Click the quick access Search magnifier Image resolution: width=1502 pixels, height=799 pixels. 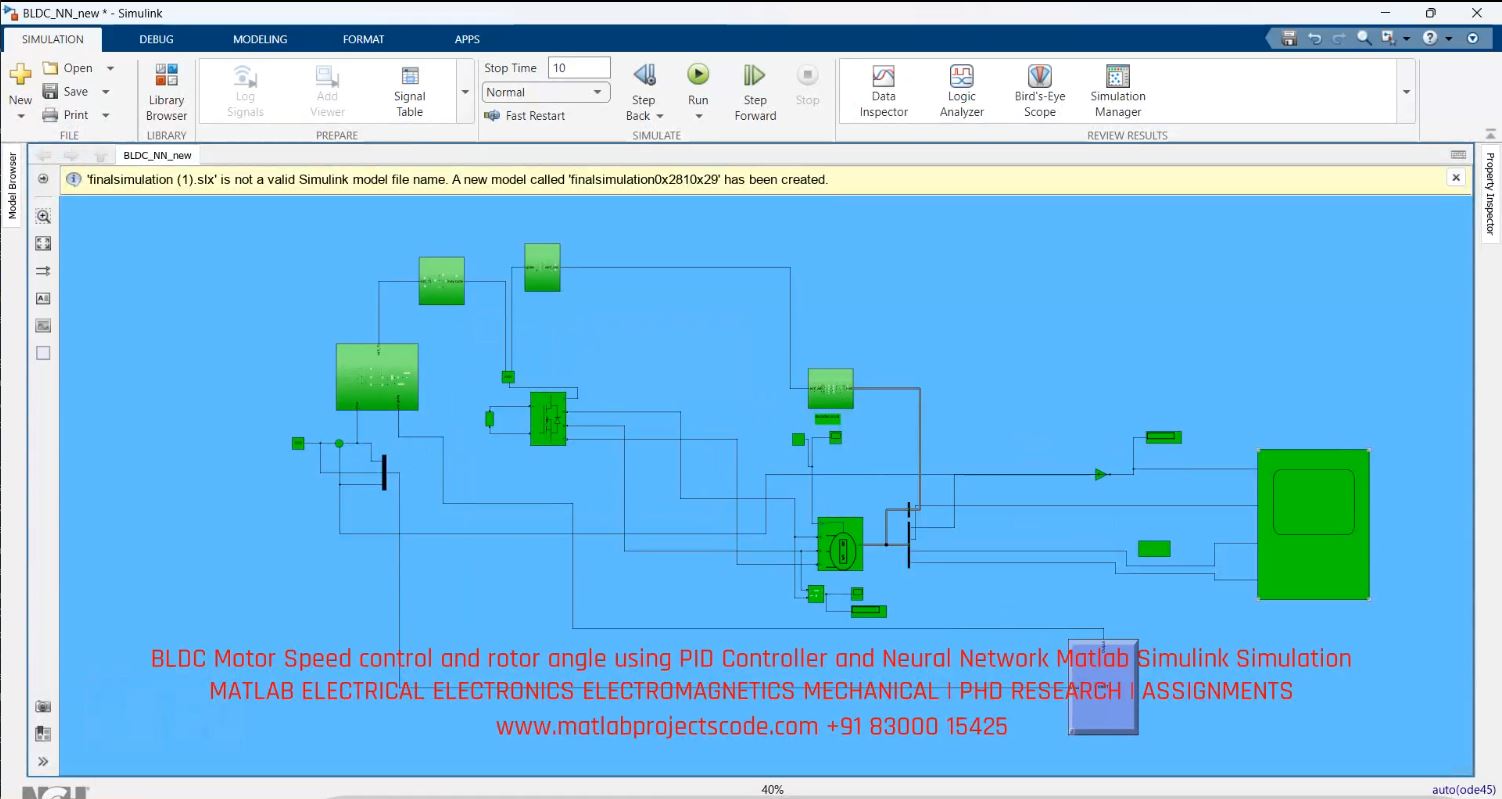[x=1364, y=38]
